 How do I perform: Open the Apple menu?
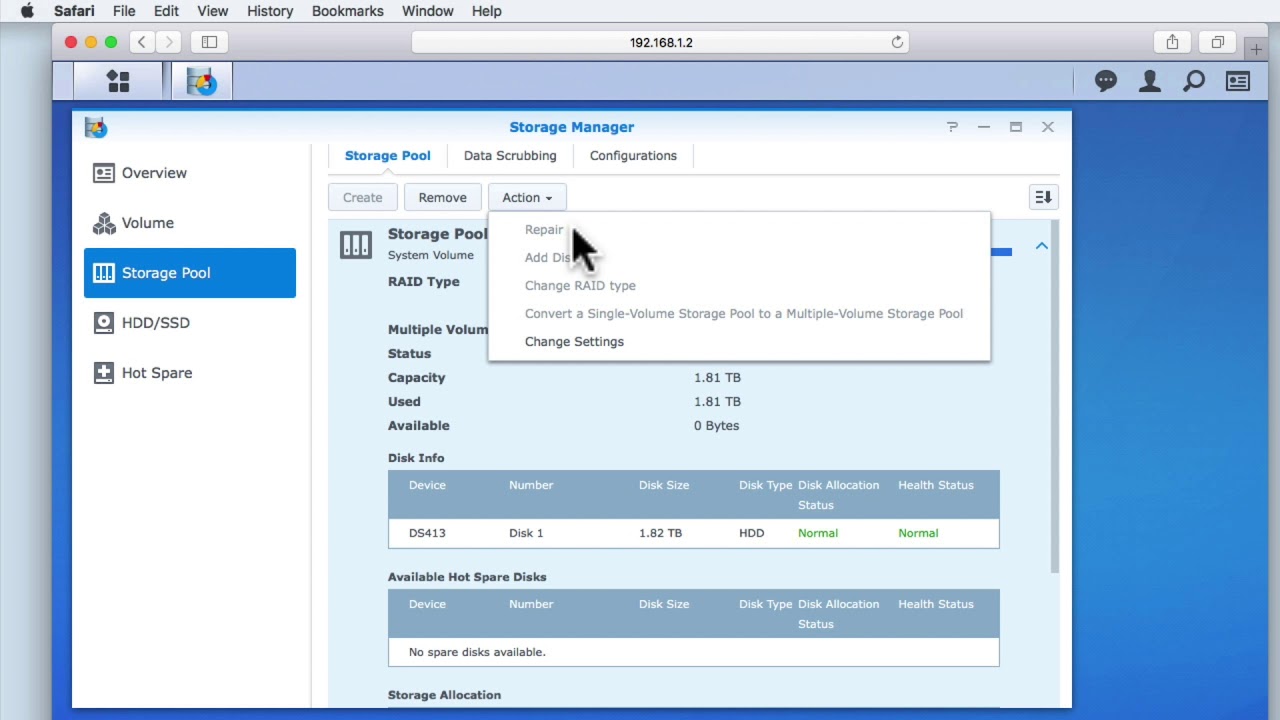click(27, 11)
